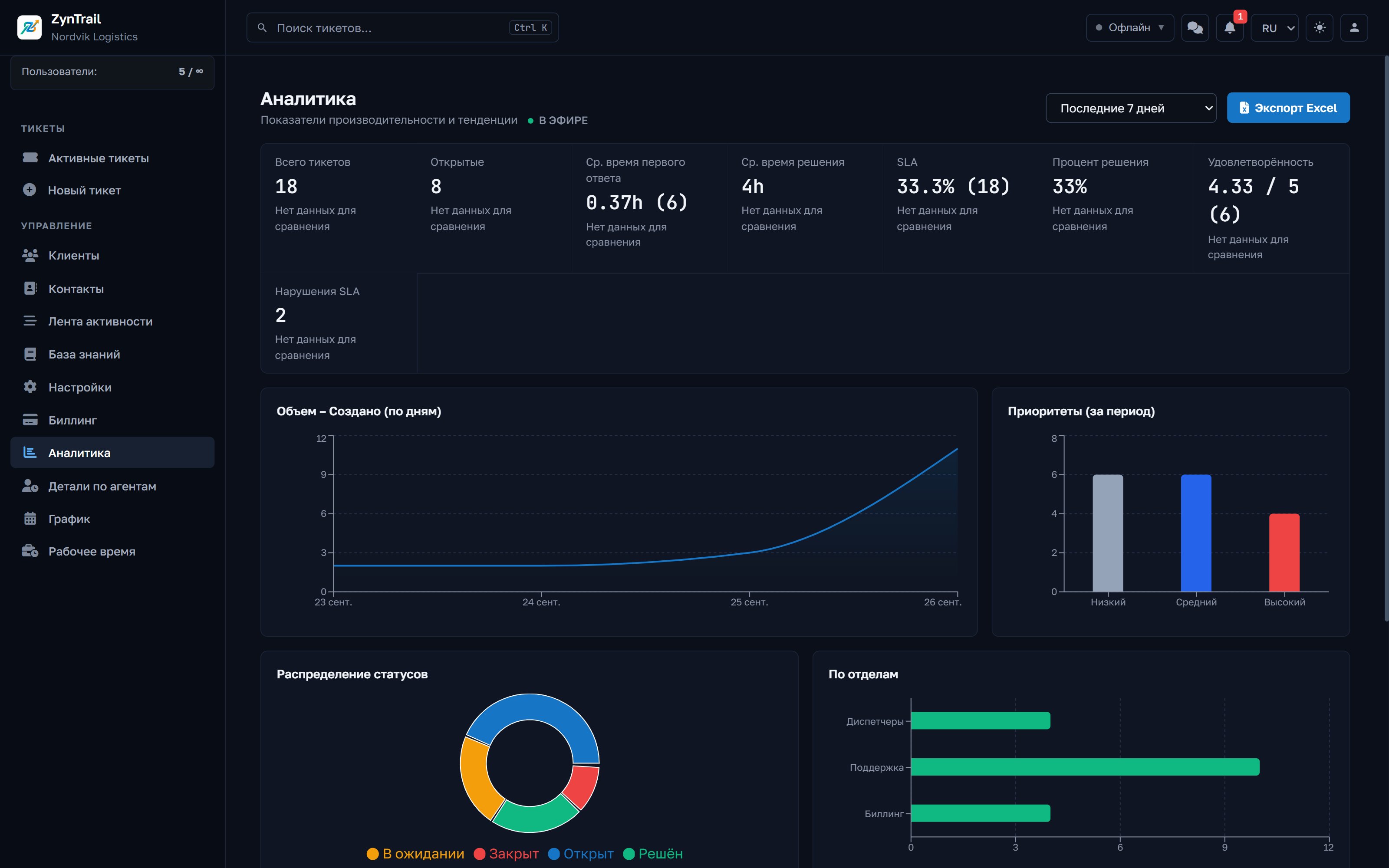Click the Excel file icon in export button
This screenshot has width=1389, height=868.
[1244, 108]
